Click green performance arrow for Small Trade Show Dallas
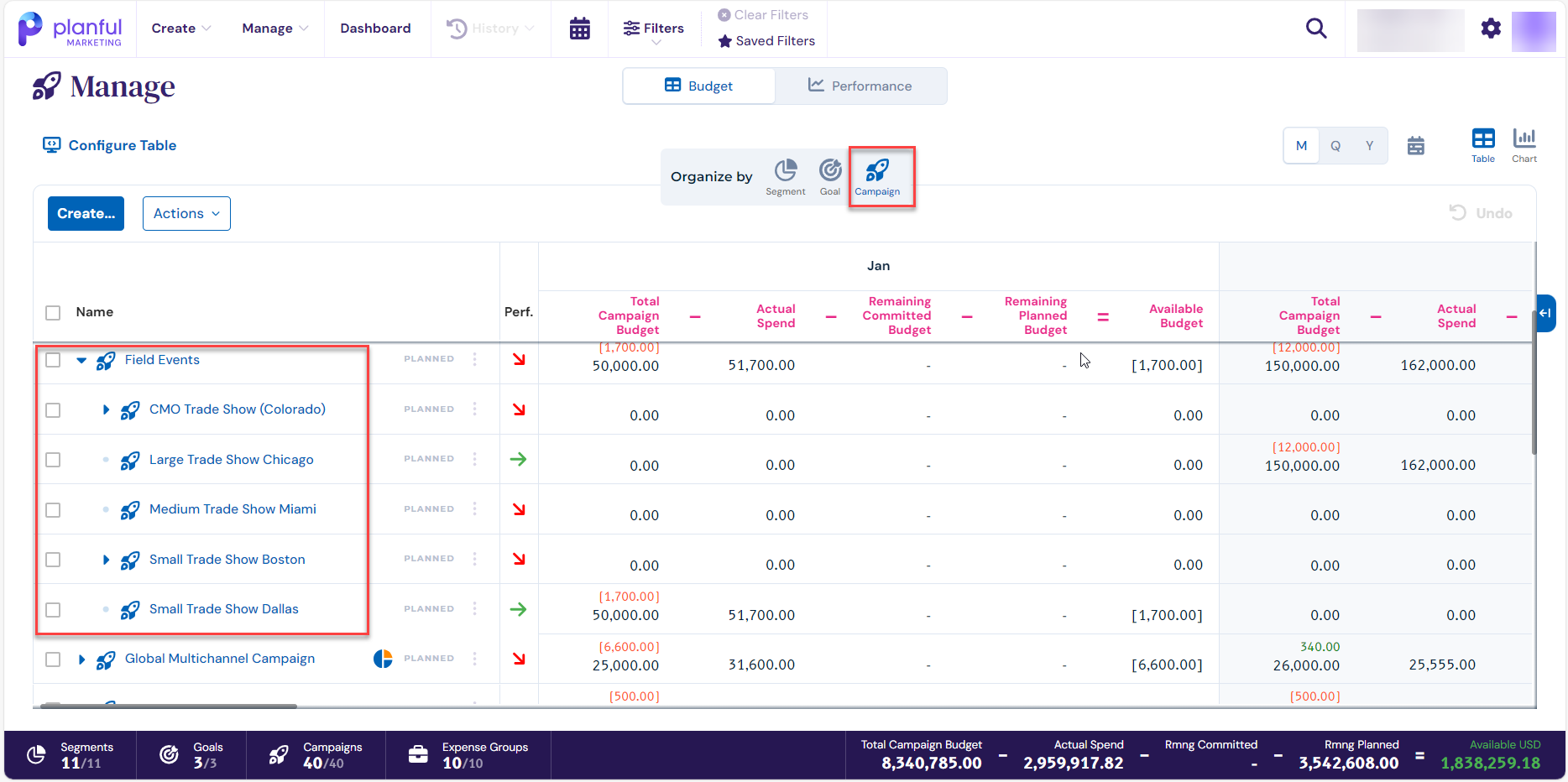 [x=519, y=609]
